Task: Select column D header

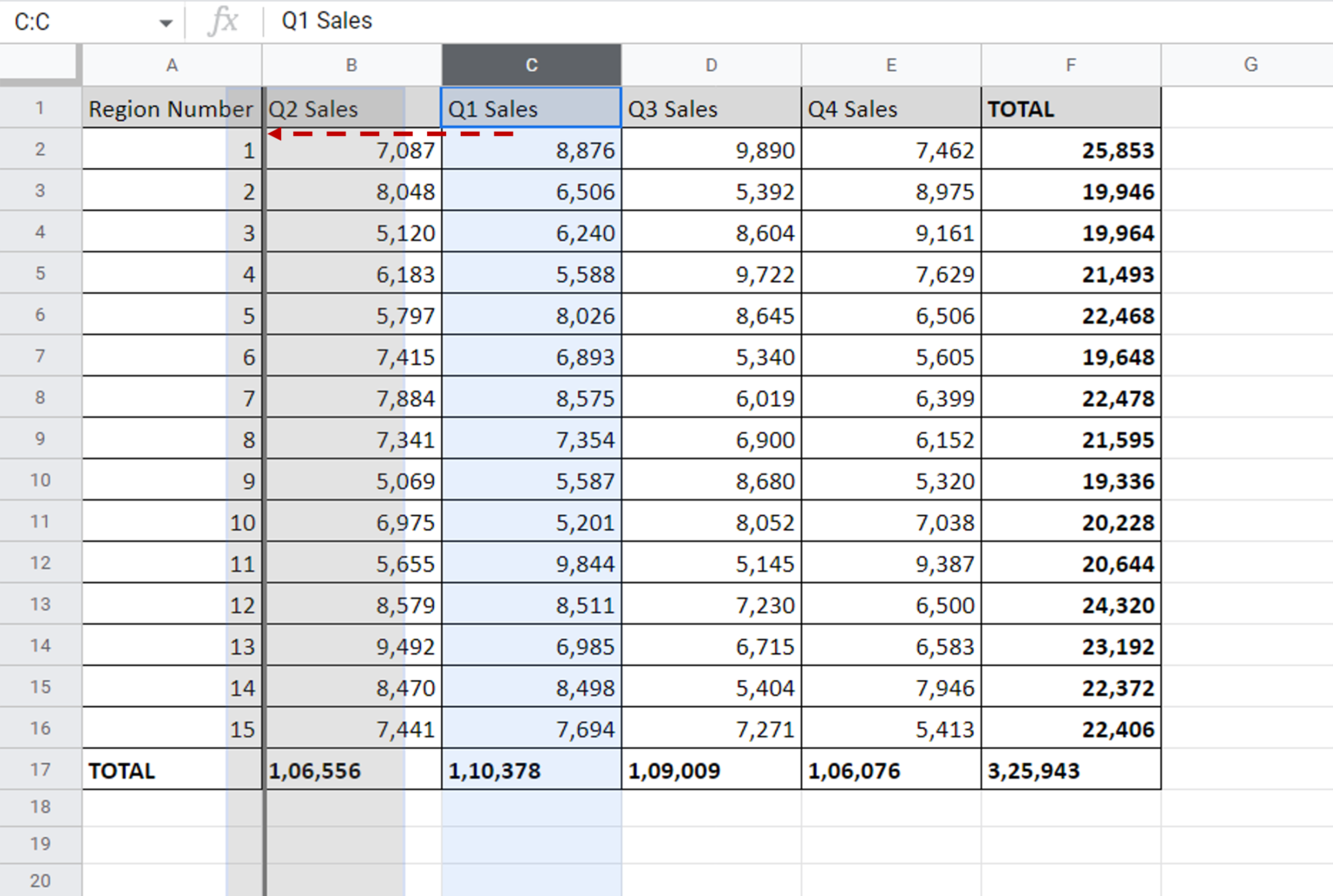Action: 712,65
